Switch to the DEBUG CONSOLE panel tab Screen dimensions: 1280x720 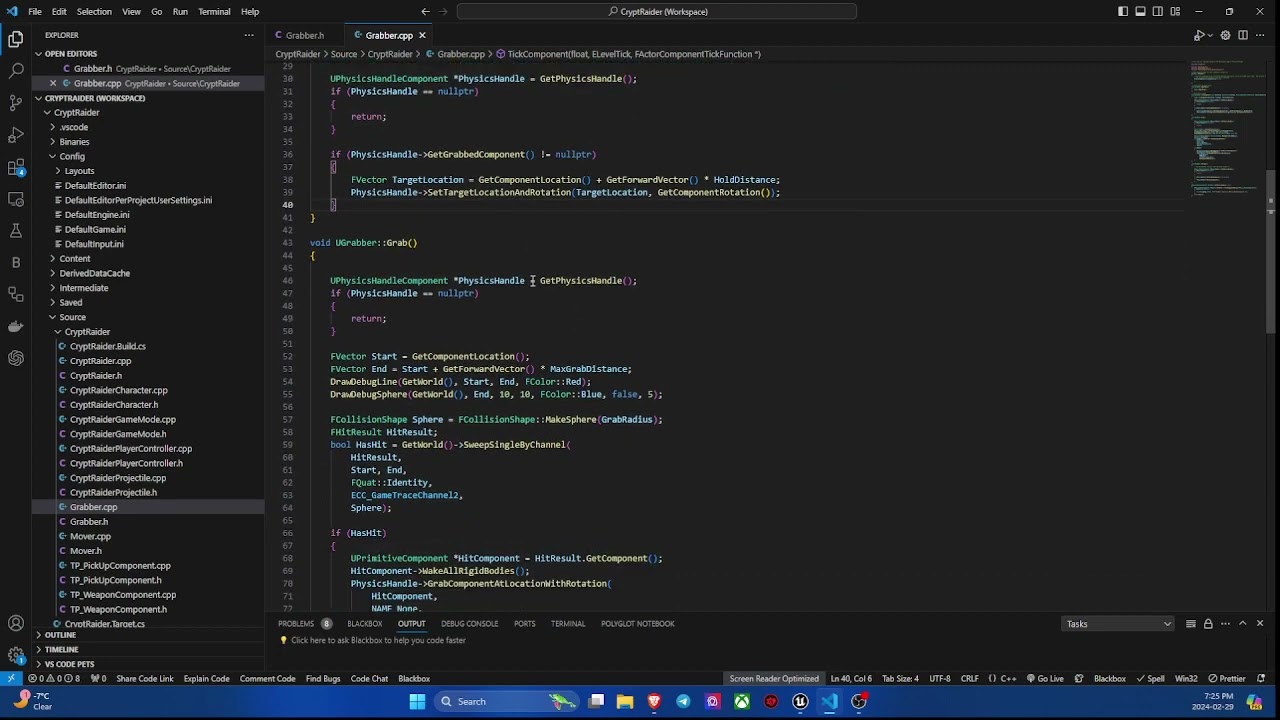[469, 624]
